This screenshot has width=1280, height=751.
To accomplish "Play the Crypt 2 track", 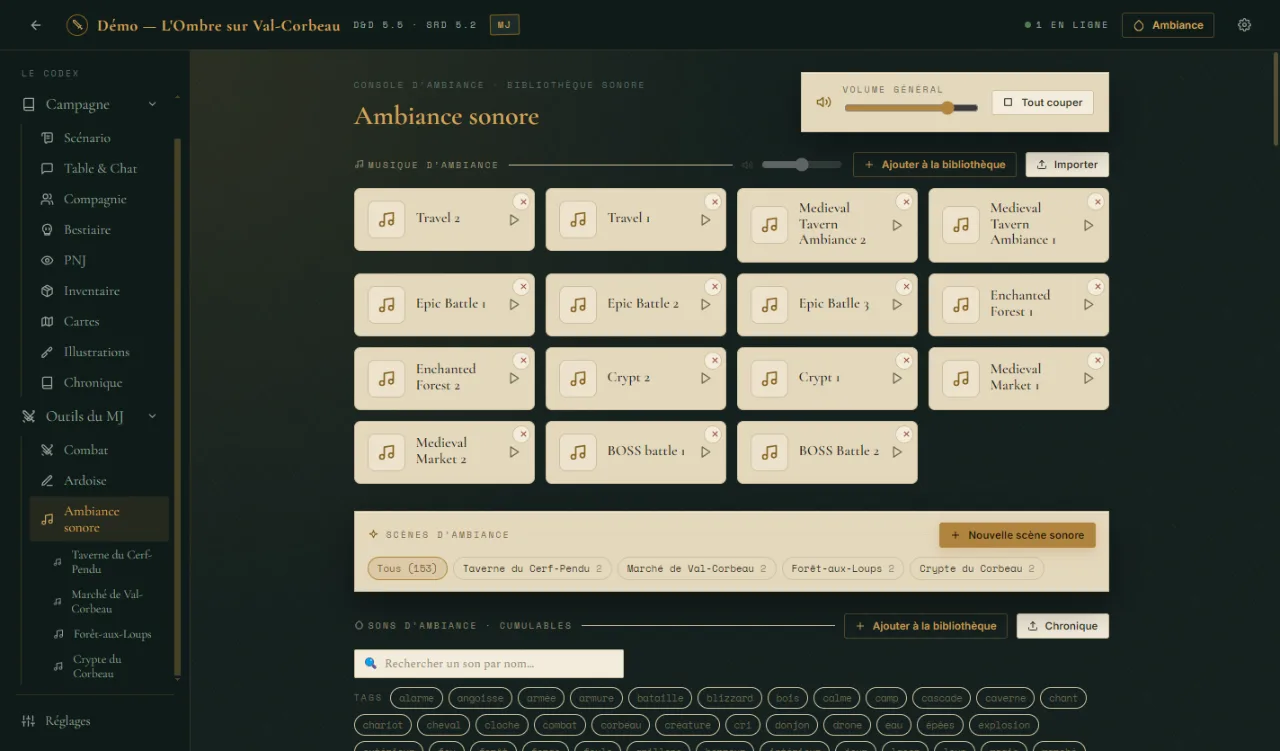I will coord(705,379).
